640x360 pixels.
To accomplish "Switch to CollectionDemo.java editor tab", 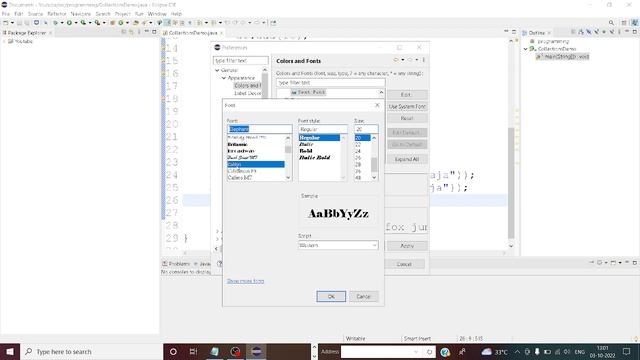I will pyautogui.click(x=193, y=33).
